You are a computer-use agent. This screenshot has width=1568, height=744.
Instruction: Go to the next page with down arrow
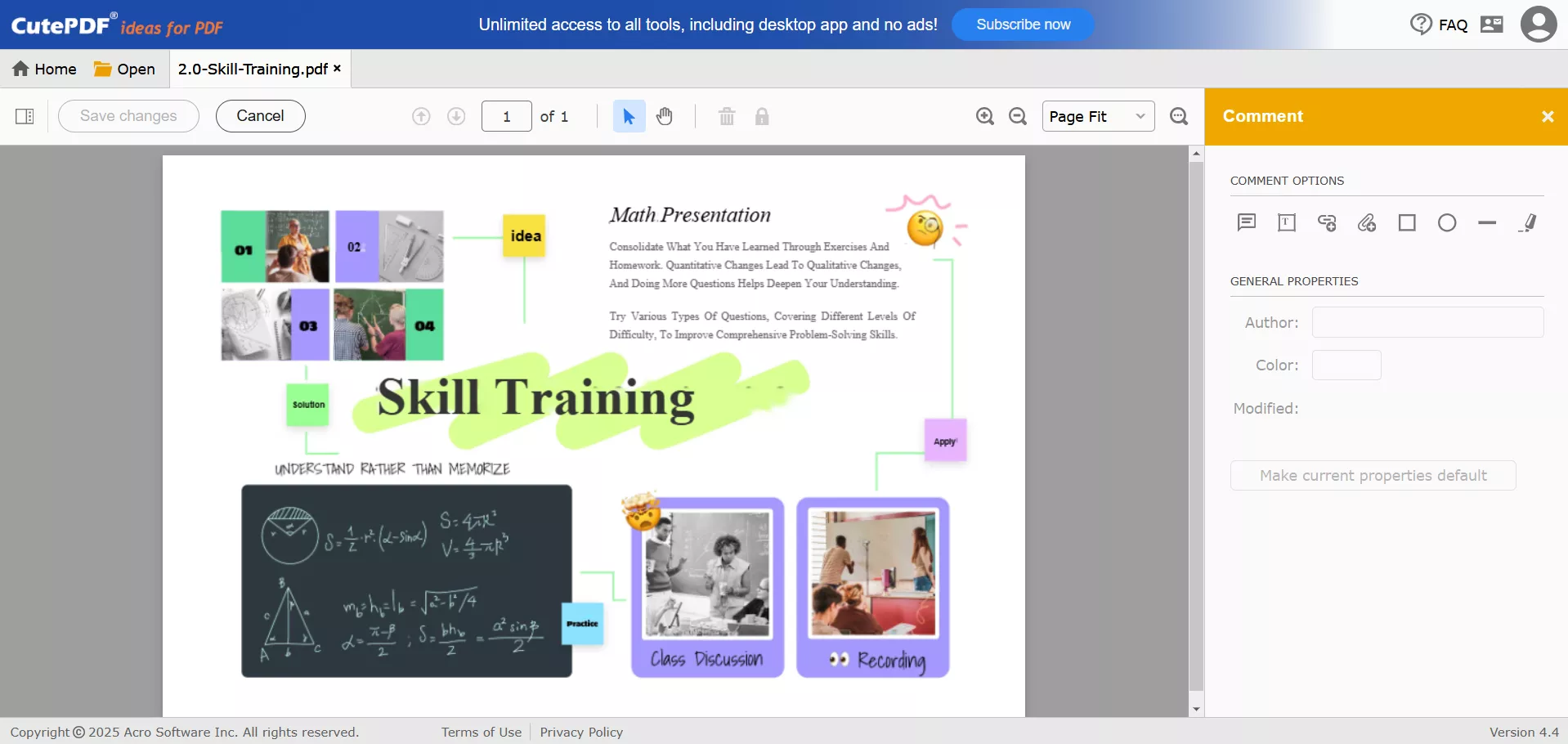click(x=455, y=116)
